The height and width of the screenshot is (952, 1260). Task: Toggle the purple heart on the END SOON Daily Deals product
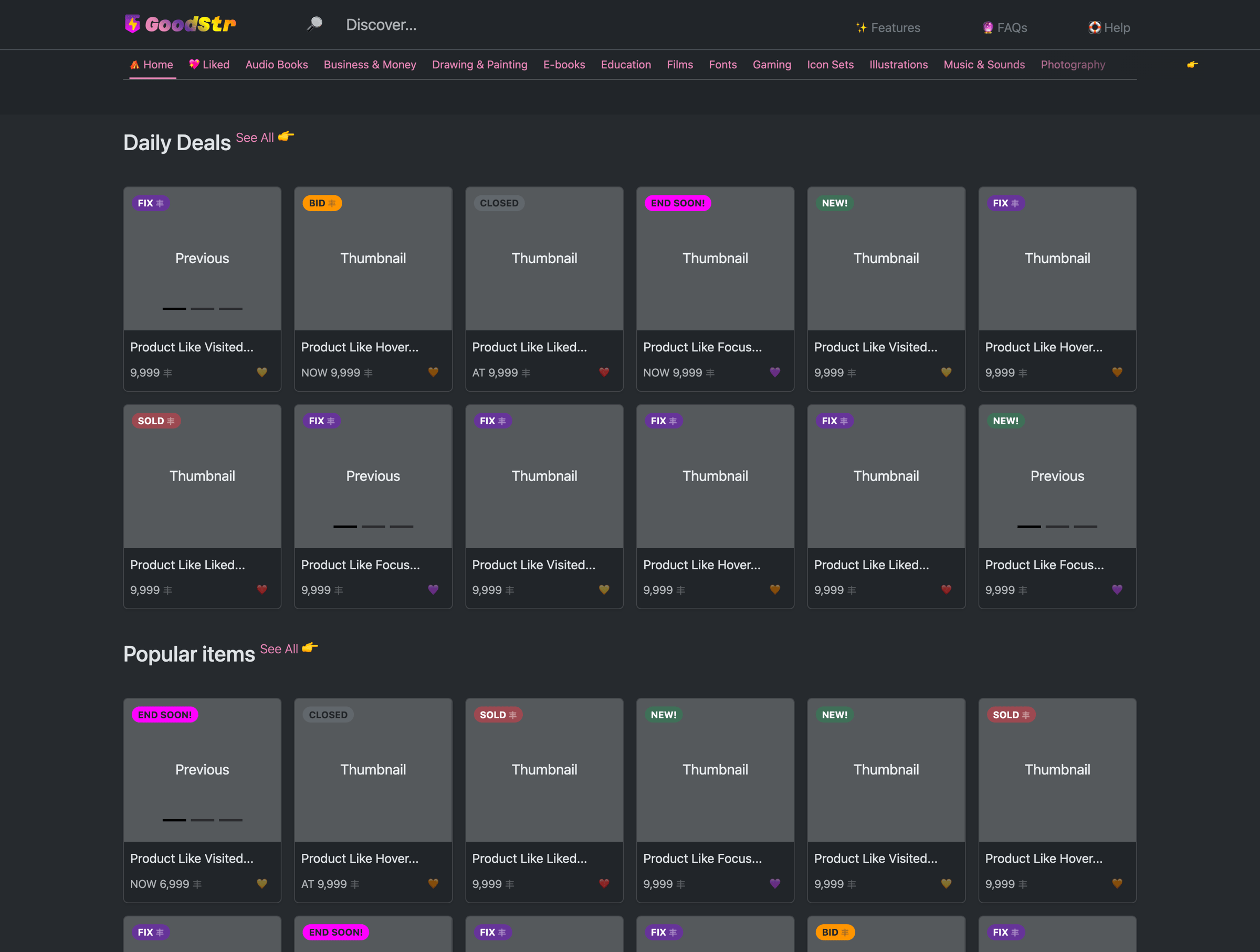click(775, 372)
